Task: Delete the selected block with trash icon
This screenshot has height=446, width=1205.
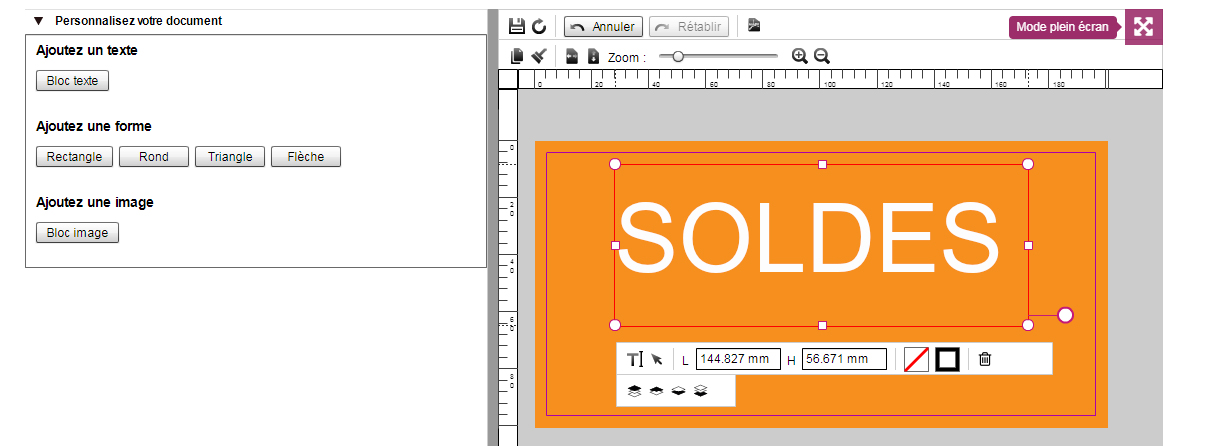Action: (x=985, y=359)
